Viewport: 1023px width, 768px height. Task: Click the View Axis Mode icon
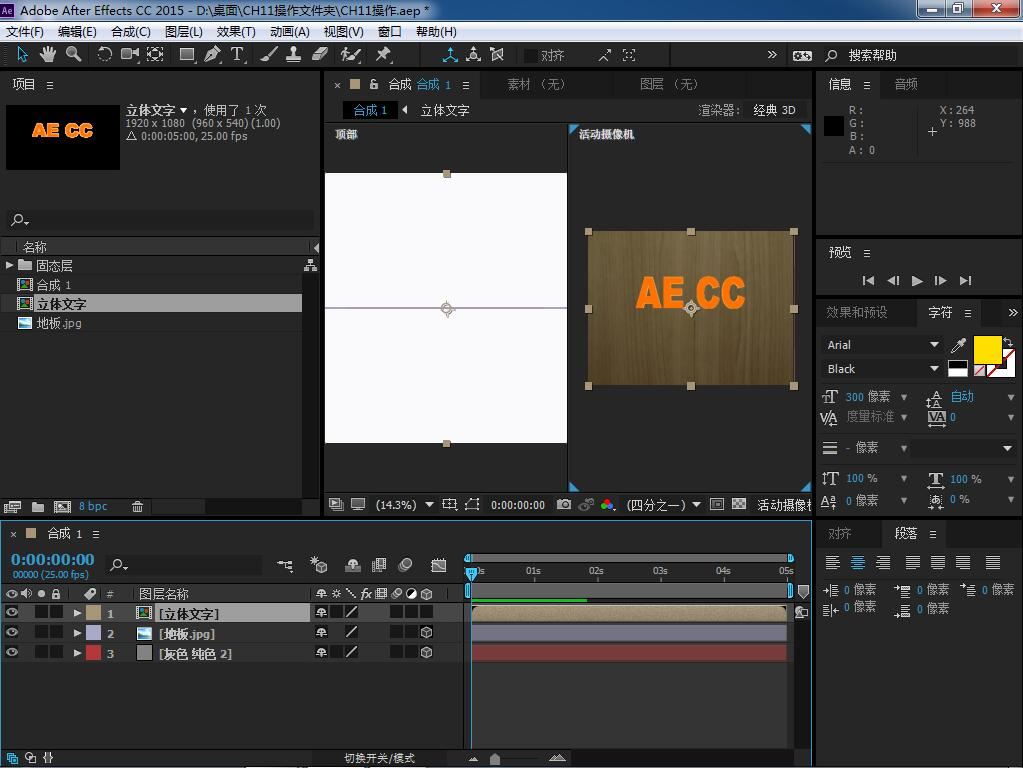click(x=497, y=55)
